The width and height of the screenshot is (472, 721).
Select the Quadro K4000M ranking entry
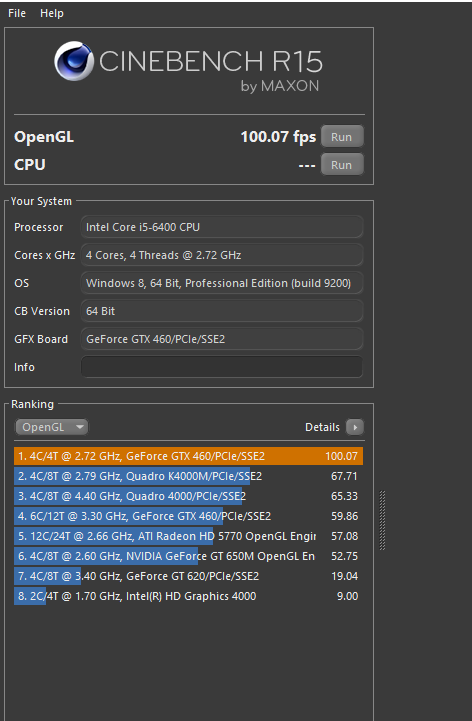point(188,476)
